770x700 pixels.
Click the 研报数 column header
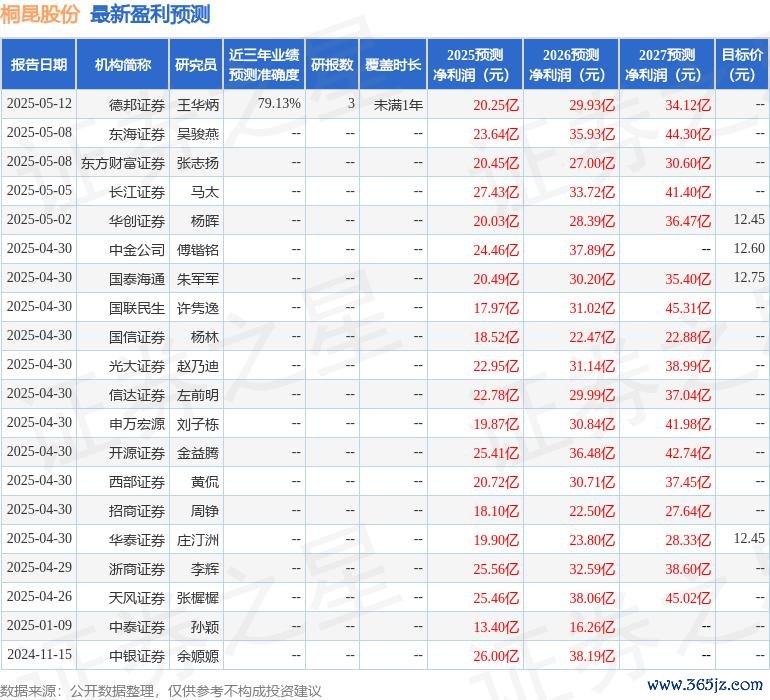click(332, 65)
